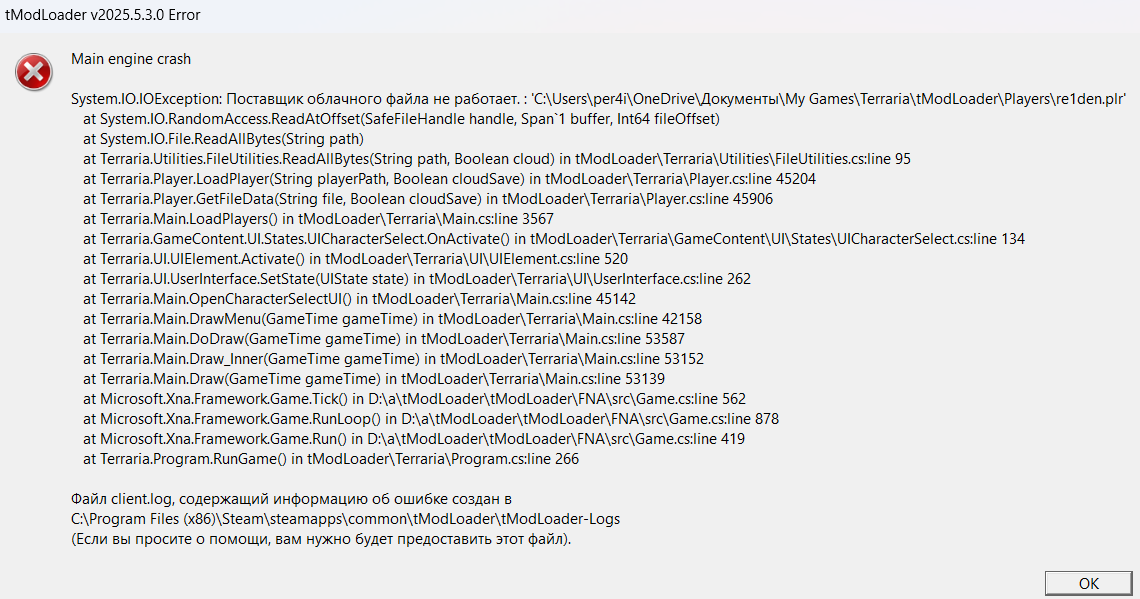The image size is (1140, 599).
Task: Click the red error X icon
Action: point(34,72)
